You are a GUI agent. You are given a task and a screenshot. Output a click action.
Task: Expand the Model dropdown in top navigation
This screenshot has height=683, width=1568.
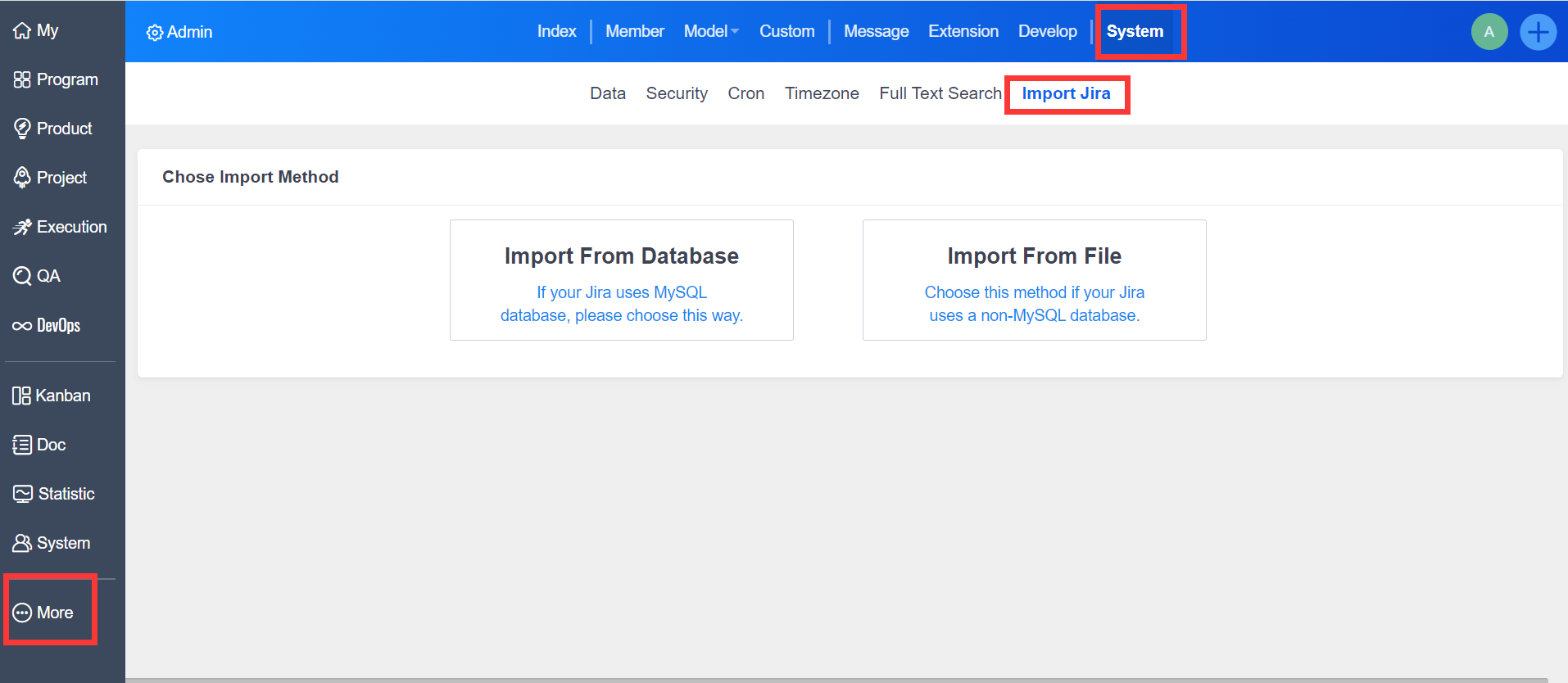[x=711, y=31]
